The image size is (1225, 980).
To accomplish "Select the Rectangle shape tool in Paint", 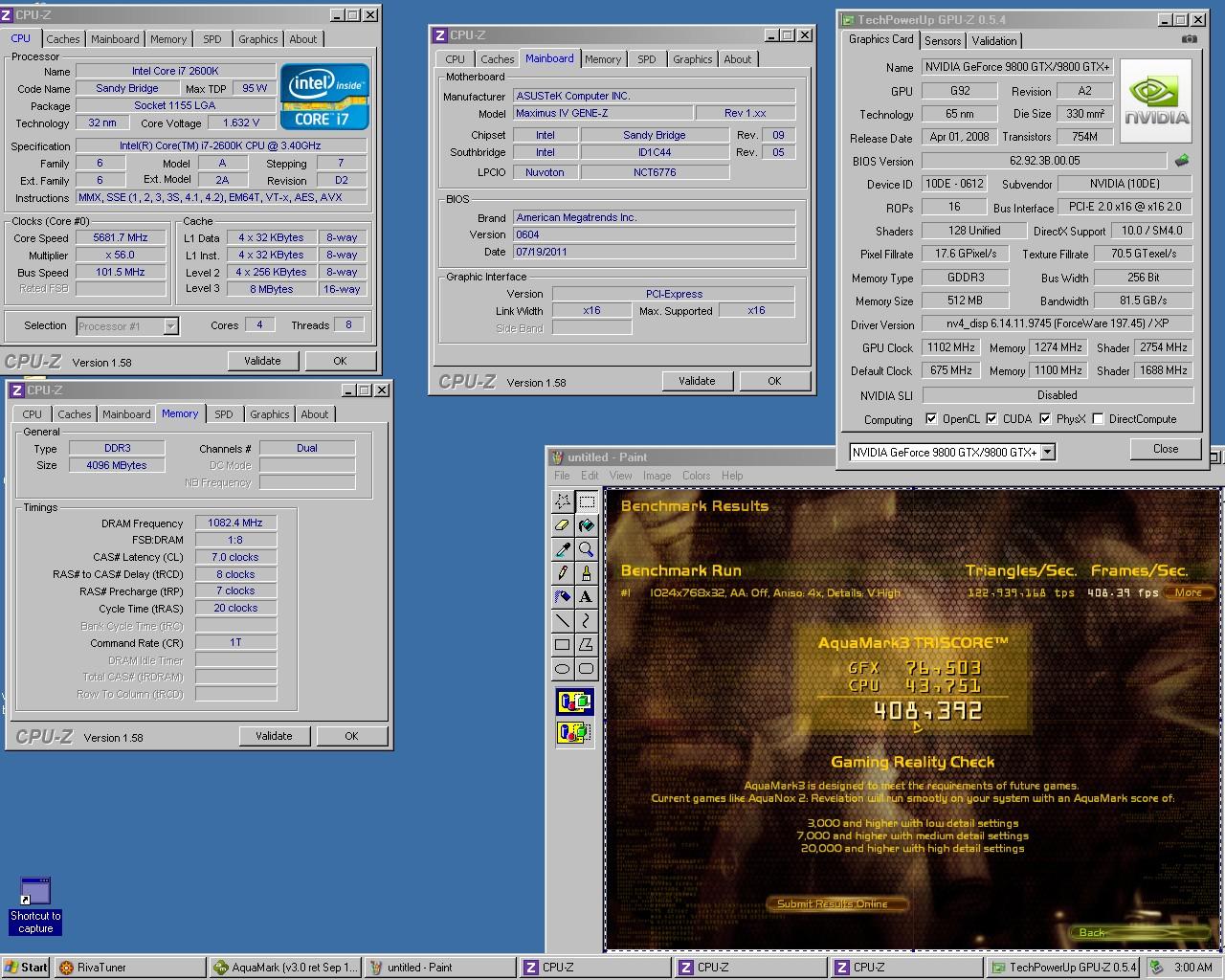I will 563,645.
